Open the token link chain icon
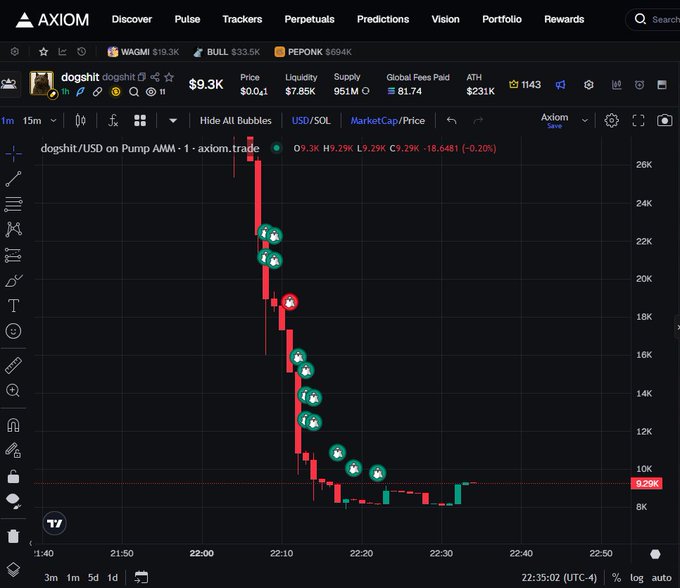 pos(98,91)
